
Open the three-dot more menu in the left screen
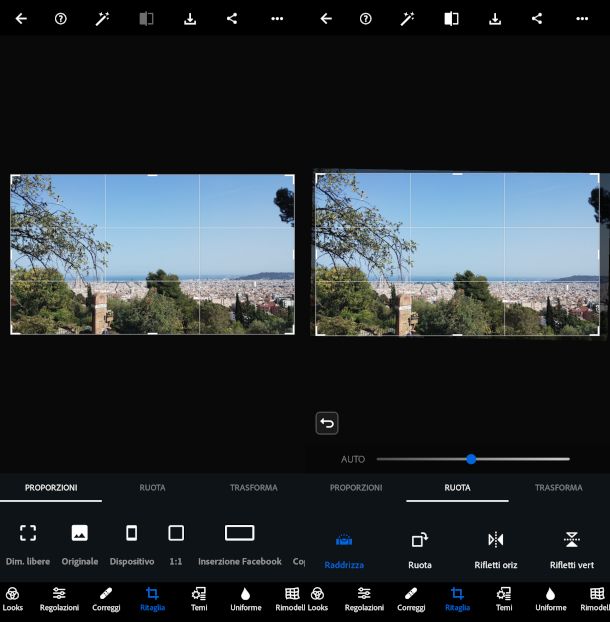click(277, 19)
